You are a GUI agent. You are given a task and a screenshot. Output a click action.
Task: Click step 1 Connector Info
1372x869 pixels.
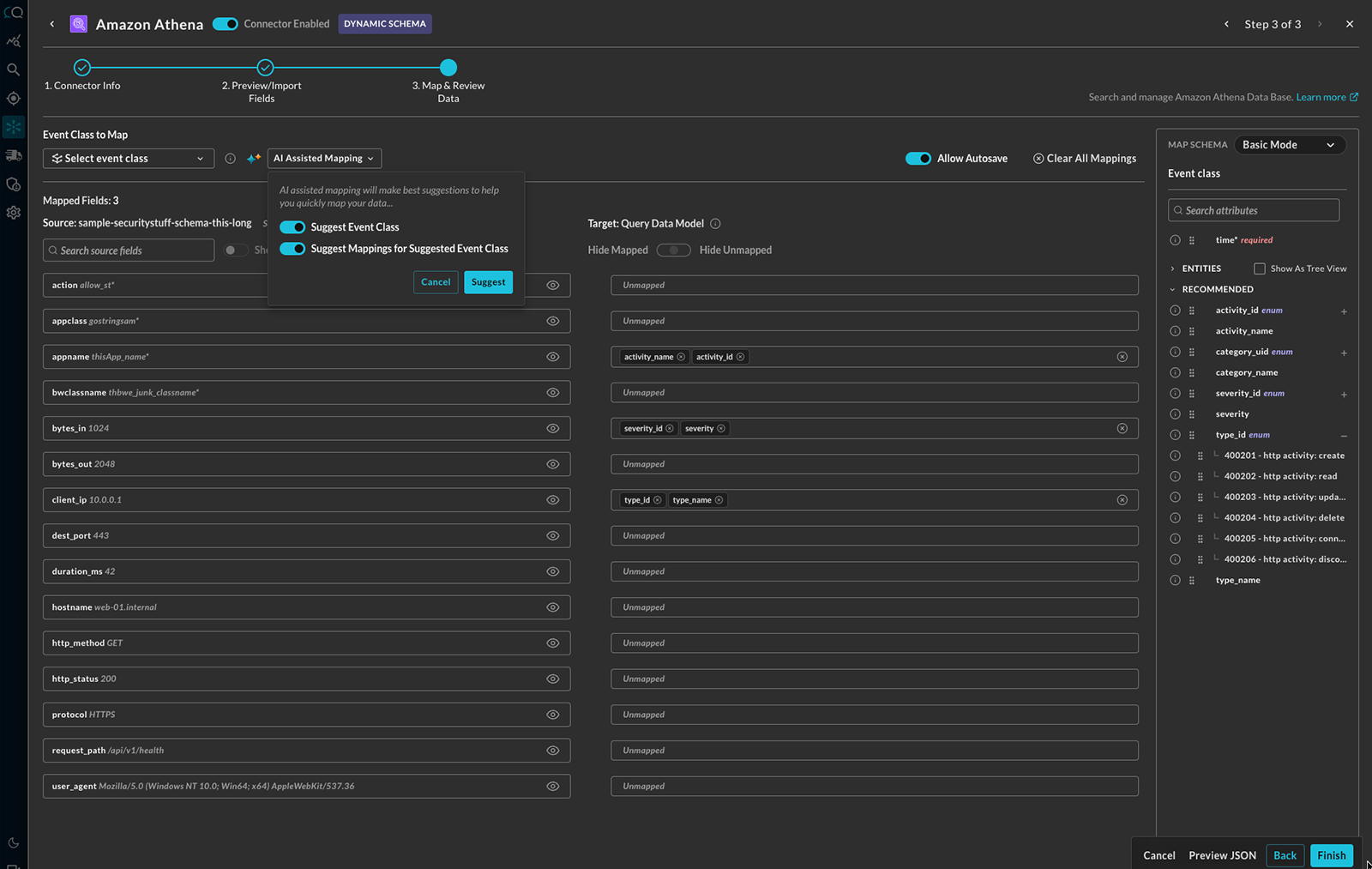click(x=82, y=68)
